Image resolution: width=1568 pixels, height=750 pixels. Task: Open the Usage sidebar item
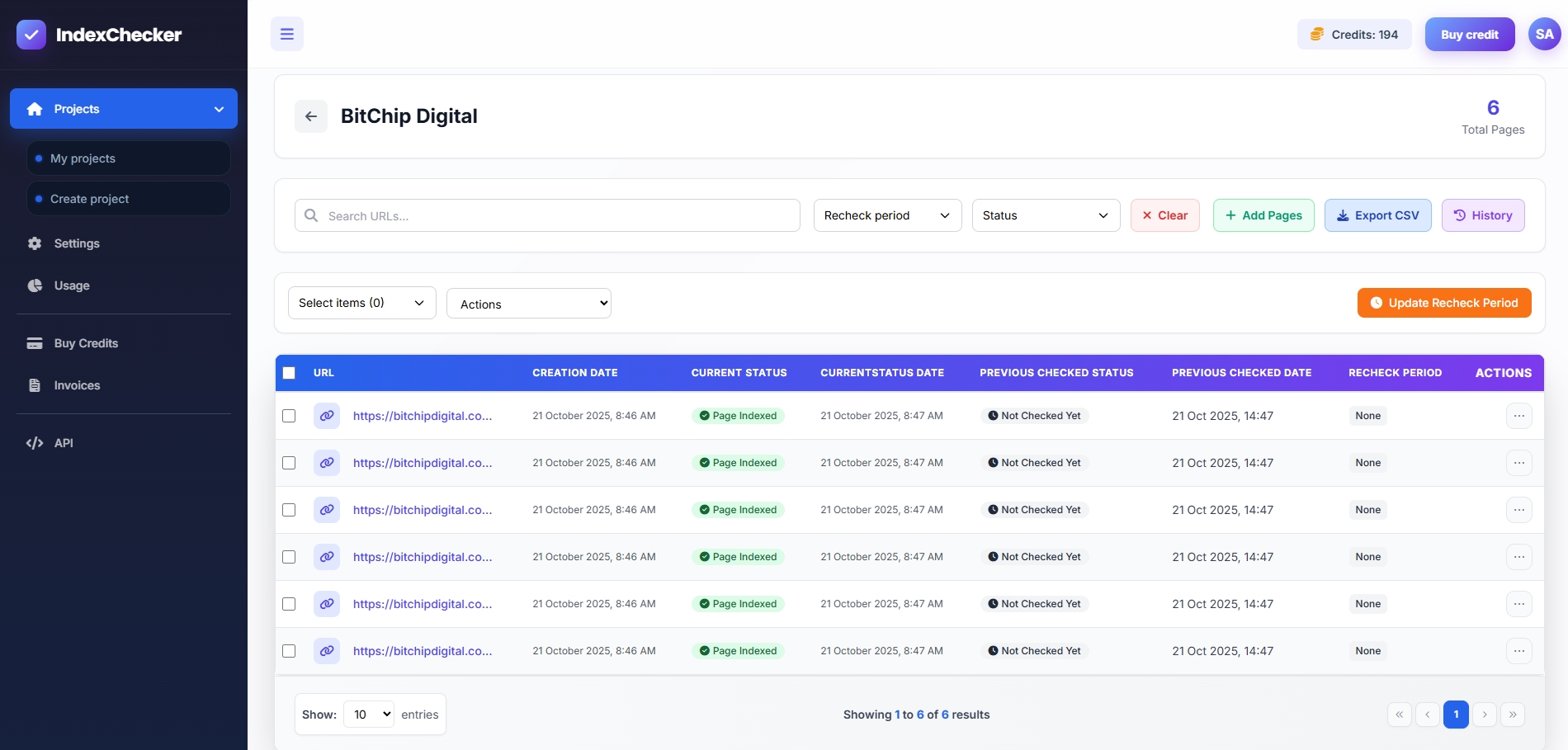point(72,285)
